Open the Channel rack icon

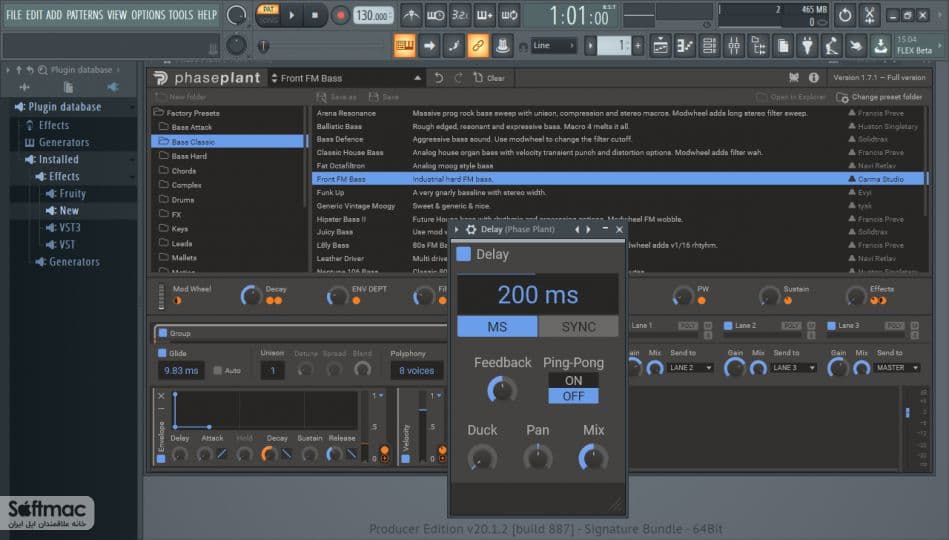click(x=709, y=45)
